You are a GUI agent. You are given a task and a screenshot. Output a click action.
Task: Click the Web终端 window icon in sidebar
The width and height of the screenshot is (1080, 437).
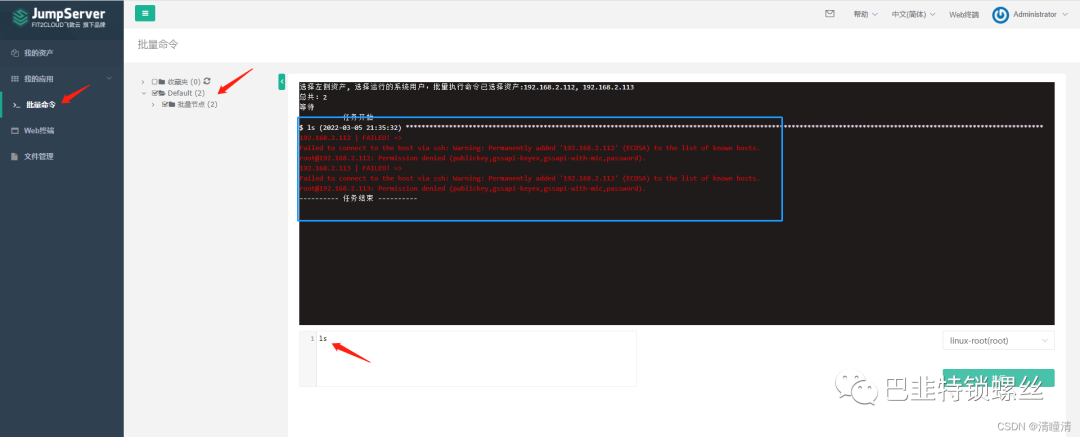[x=14, y=130]
